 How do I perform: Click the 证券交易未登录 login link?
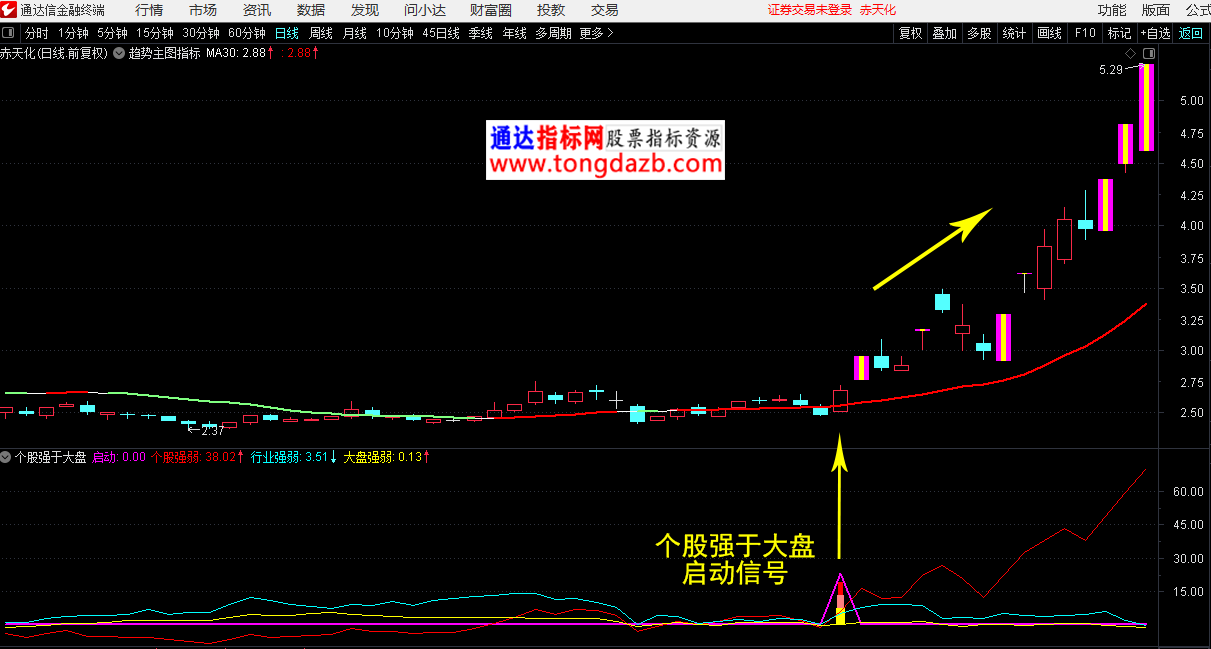(x=810, y=10)
